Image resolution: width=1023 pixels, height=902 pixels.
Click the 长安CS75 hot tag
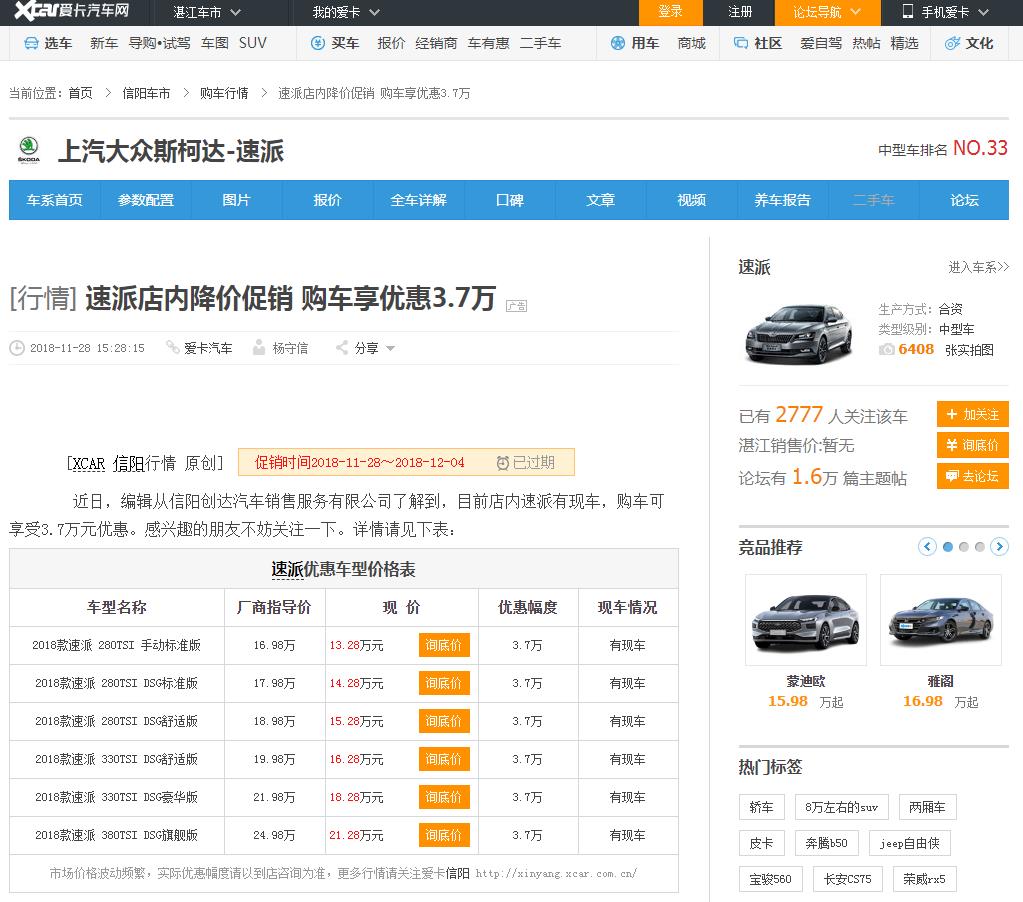(847, 879)
